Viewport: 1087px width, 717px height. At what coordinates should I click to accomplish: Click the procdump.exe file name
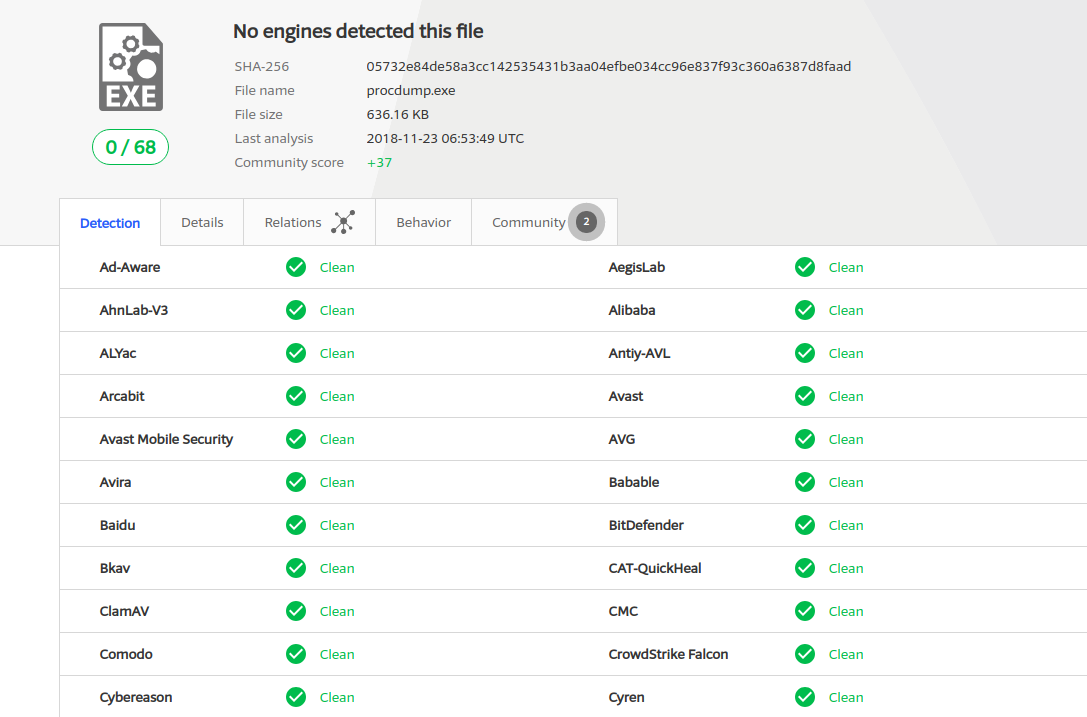[x=411, y=91]
